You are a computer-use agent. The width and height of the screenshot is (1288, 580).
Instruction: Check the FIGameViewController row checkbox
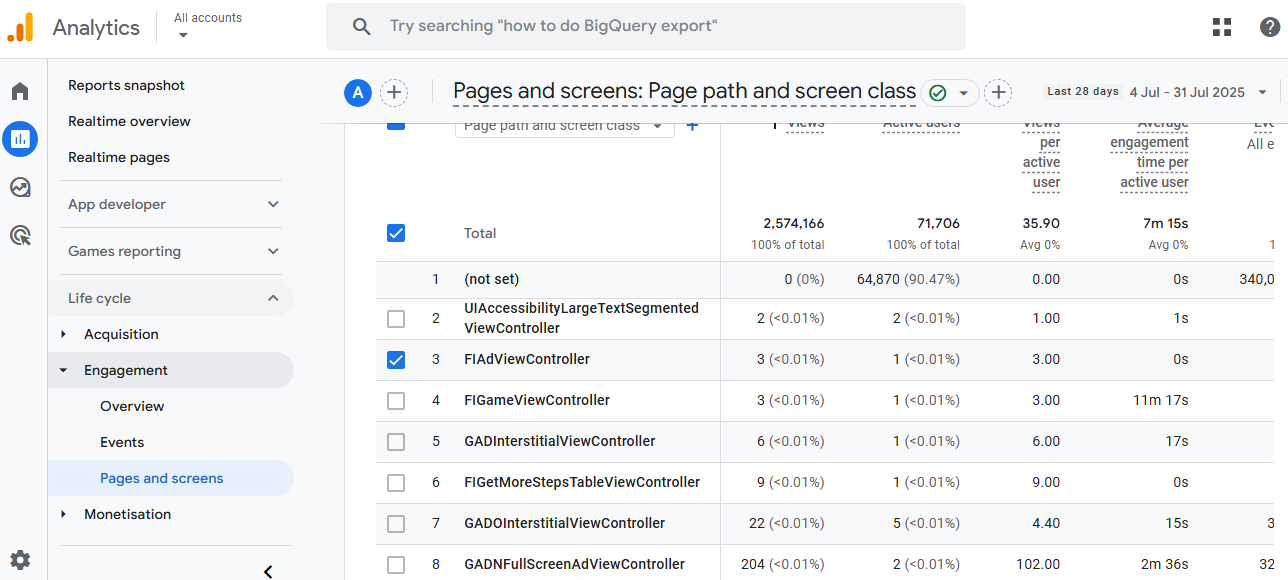tap(396, 401)
